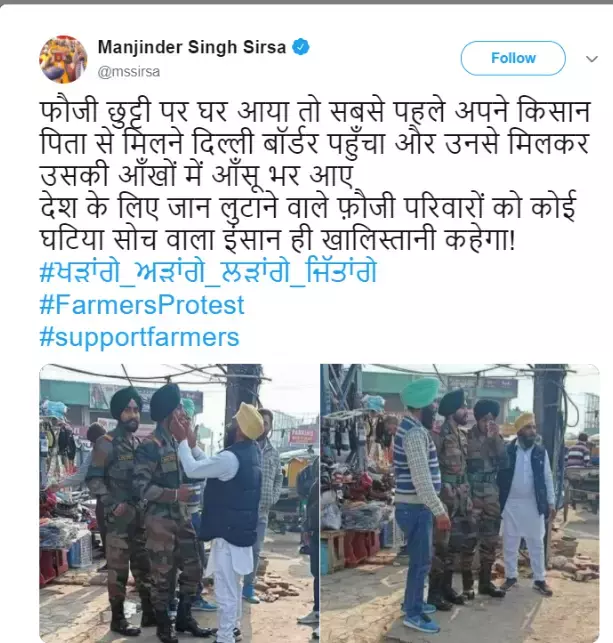Image resolution: width=613 pixels, height=643 pixels.
Task: Click tweet line starting with फौजी छुट्टी
Action: coord(314,111)
